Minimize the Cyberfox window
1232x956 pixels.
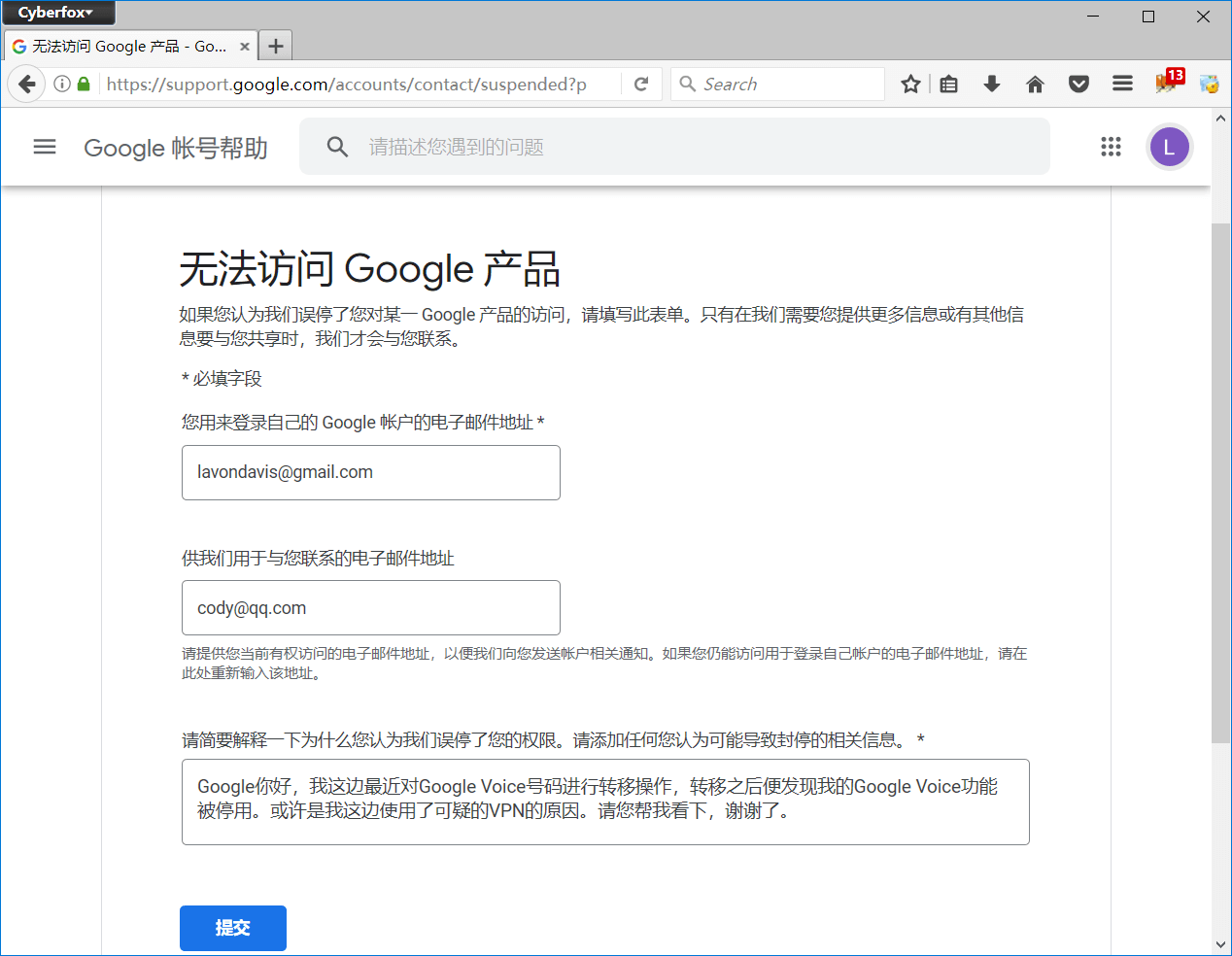(x=1093, y=17)
